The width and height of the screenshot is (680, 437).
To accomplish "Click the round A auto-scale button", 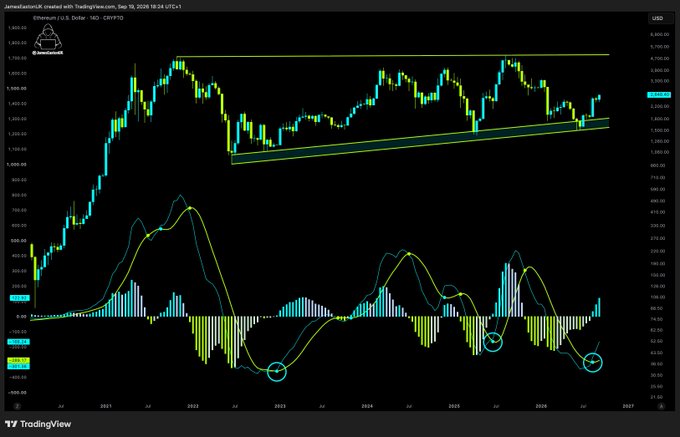I will tap(661, 406).
